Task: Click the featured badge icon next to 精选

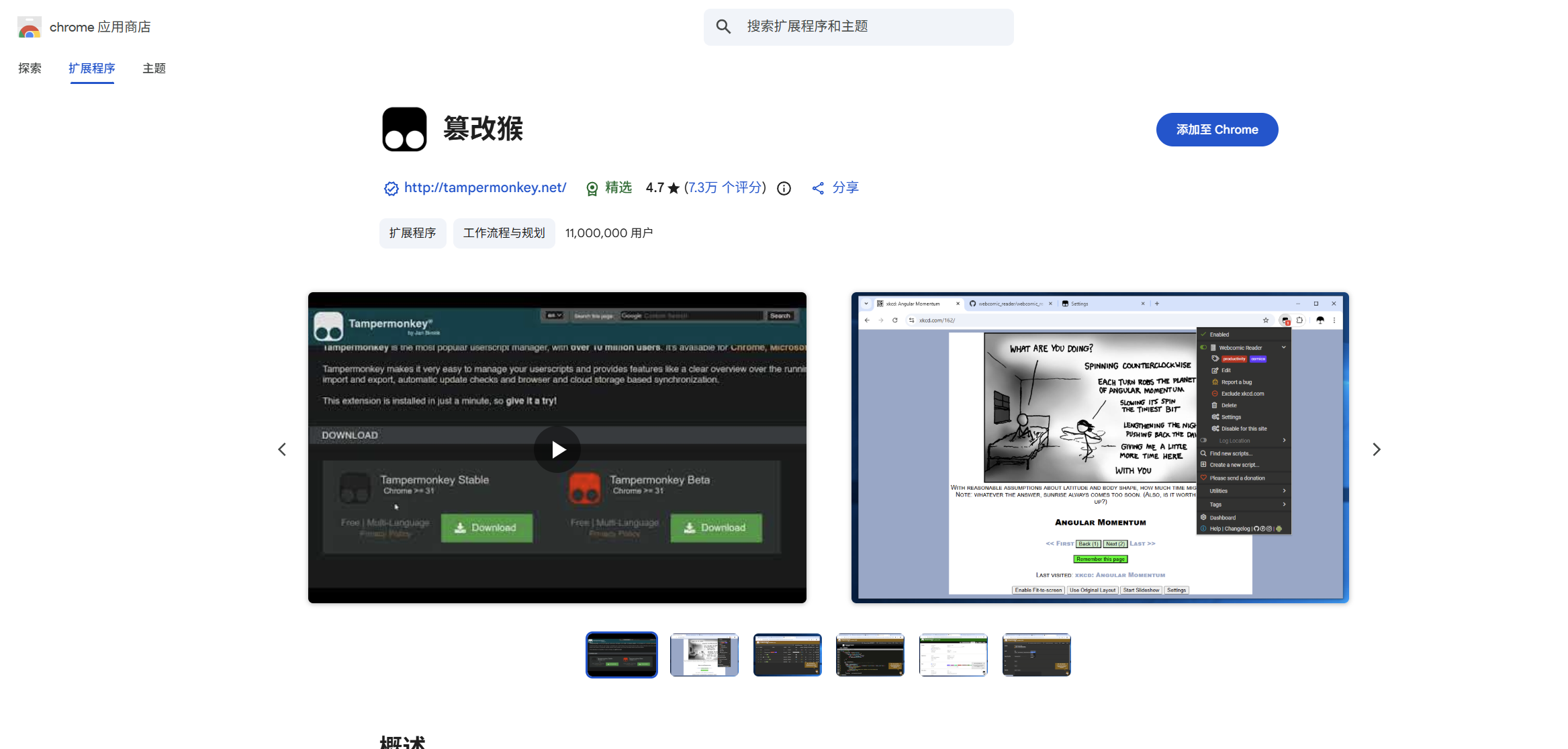Action: (592, 189)
